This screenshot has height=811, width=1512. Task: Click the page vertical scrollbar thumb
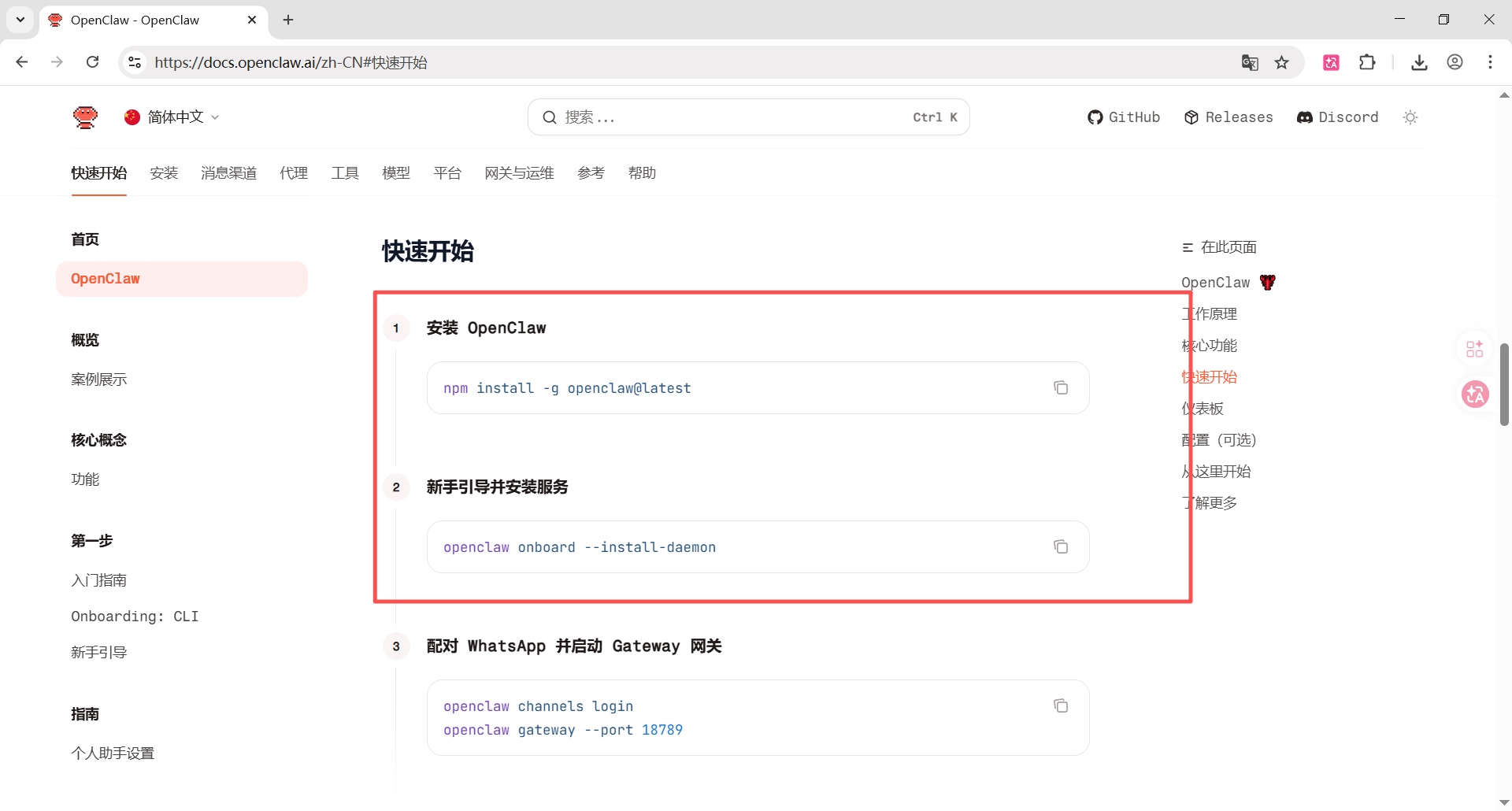[1504, 384]
